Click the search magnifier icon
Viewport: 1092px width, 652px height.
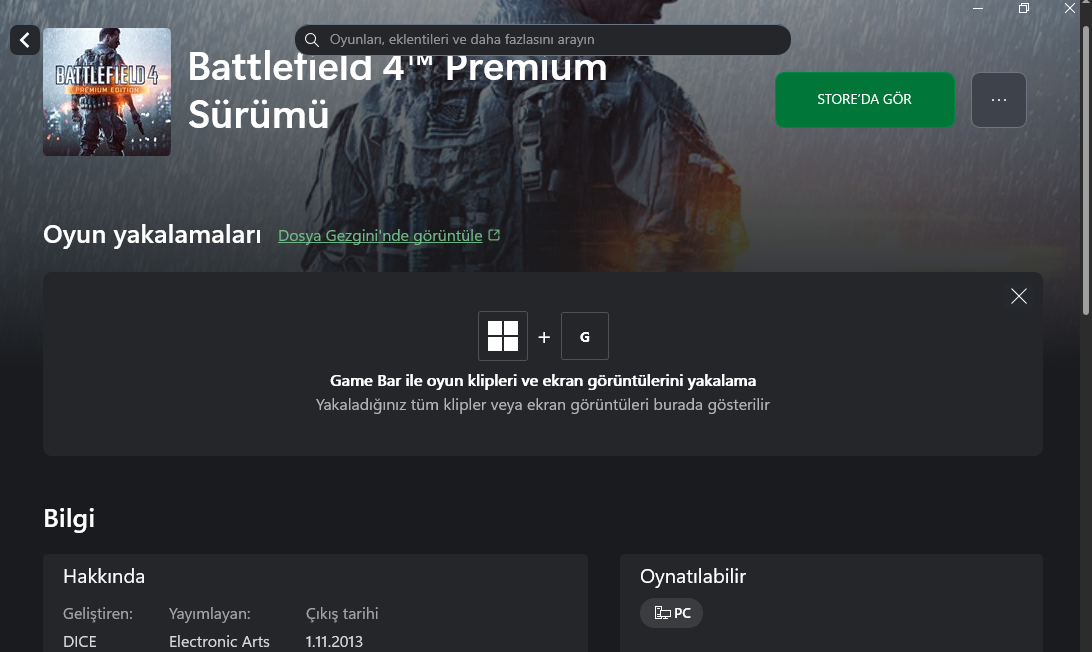click(312, 40)
